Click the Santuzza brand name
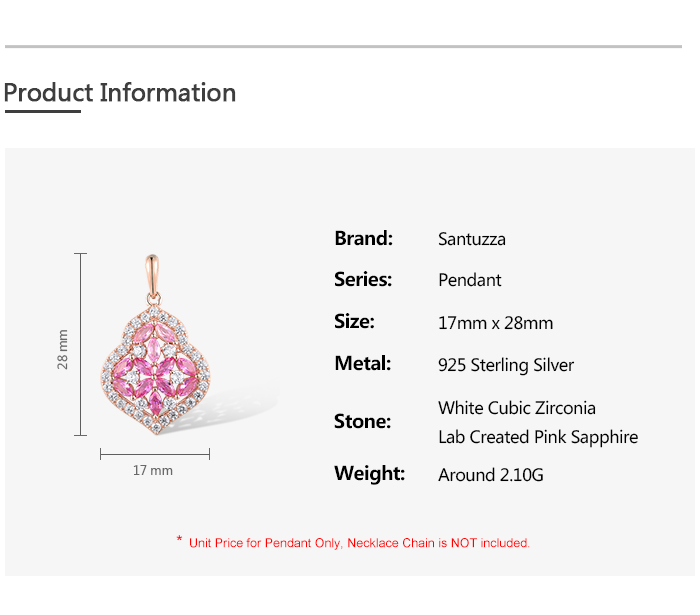 click(x=471, y=239)
